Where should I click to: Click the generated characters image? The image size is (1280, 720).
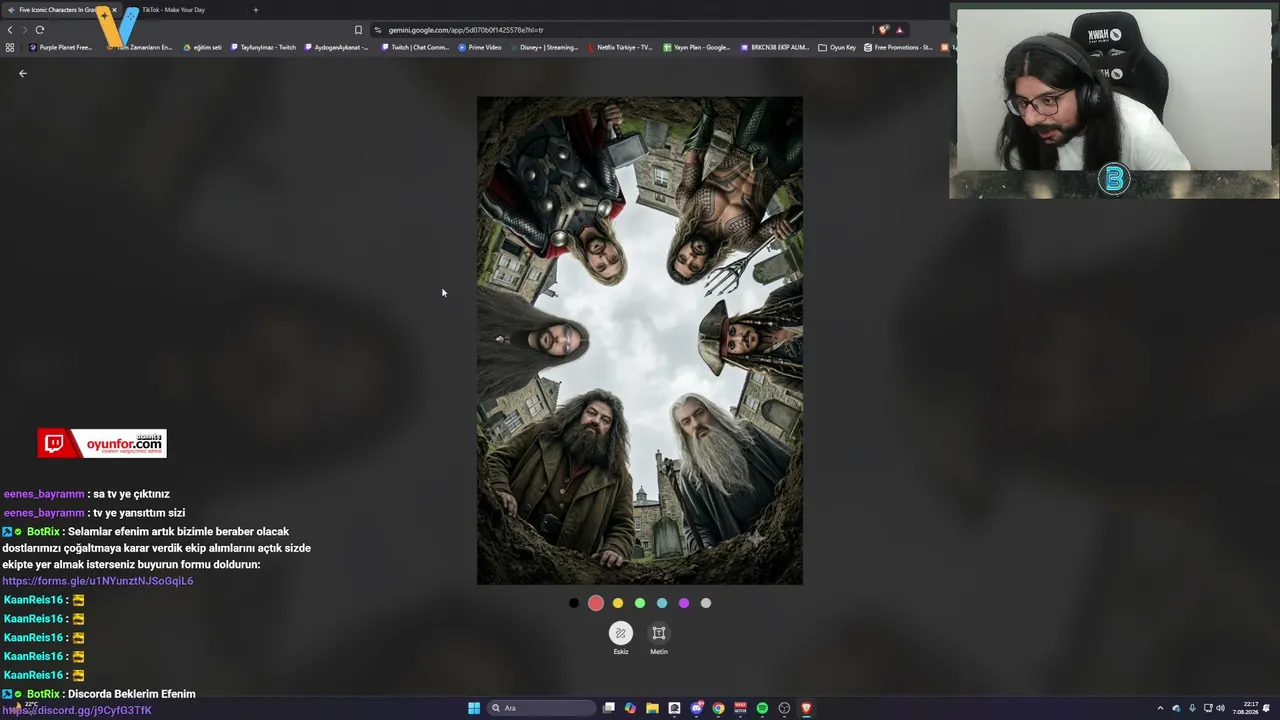tap(640, 341)
